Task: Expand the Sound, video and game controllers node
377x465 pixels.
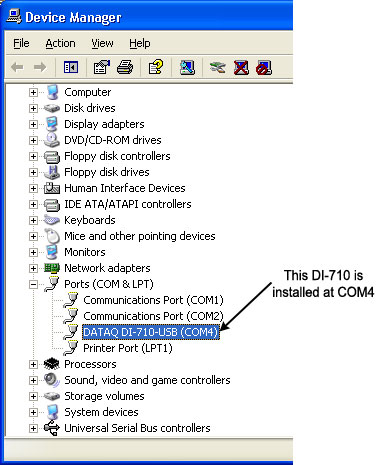Action: point(33,380)
